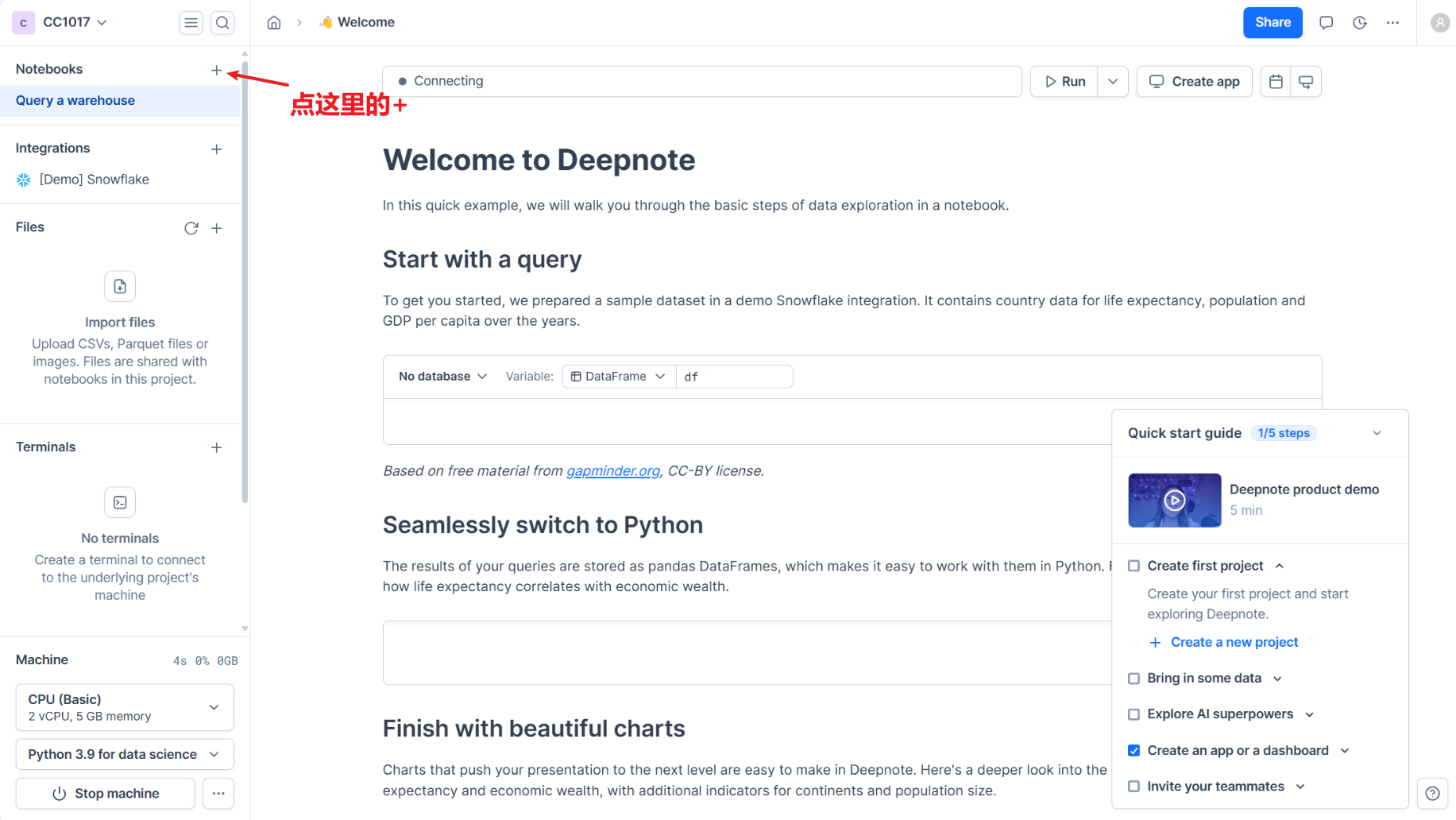This screenshot has height=820, width=1456.
Task: Click the Stop machine button
Action: (106, 793)
